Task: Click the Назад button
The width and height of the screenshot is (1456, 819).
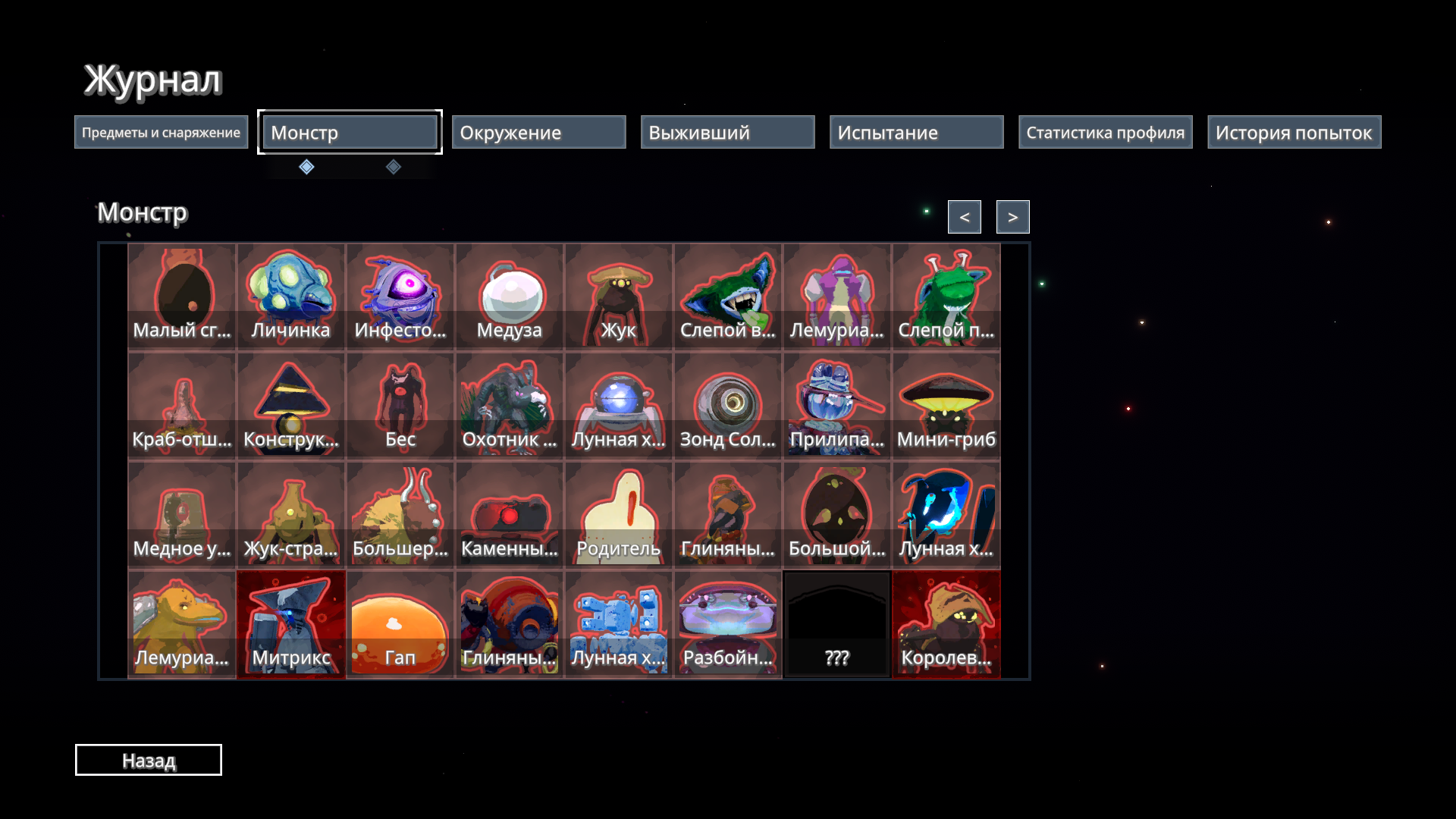Action: coord(149,760)
